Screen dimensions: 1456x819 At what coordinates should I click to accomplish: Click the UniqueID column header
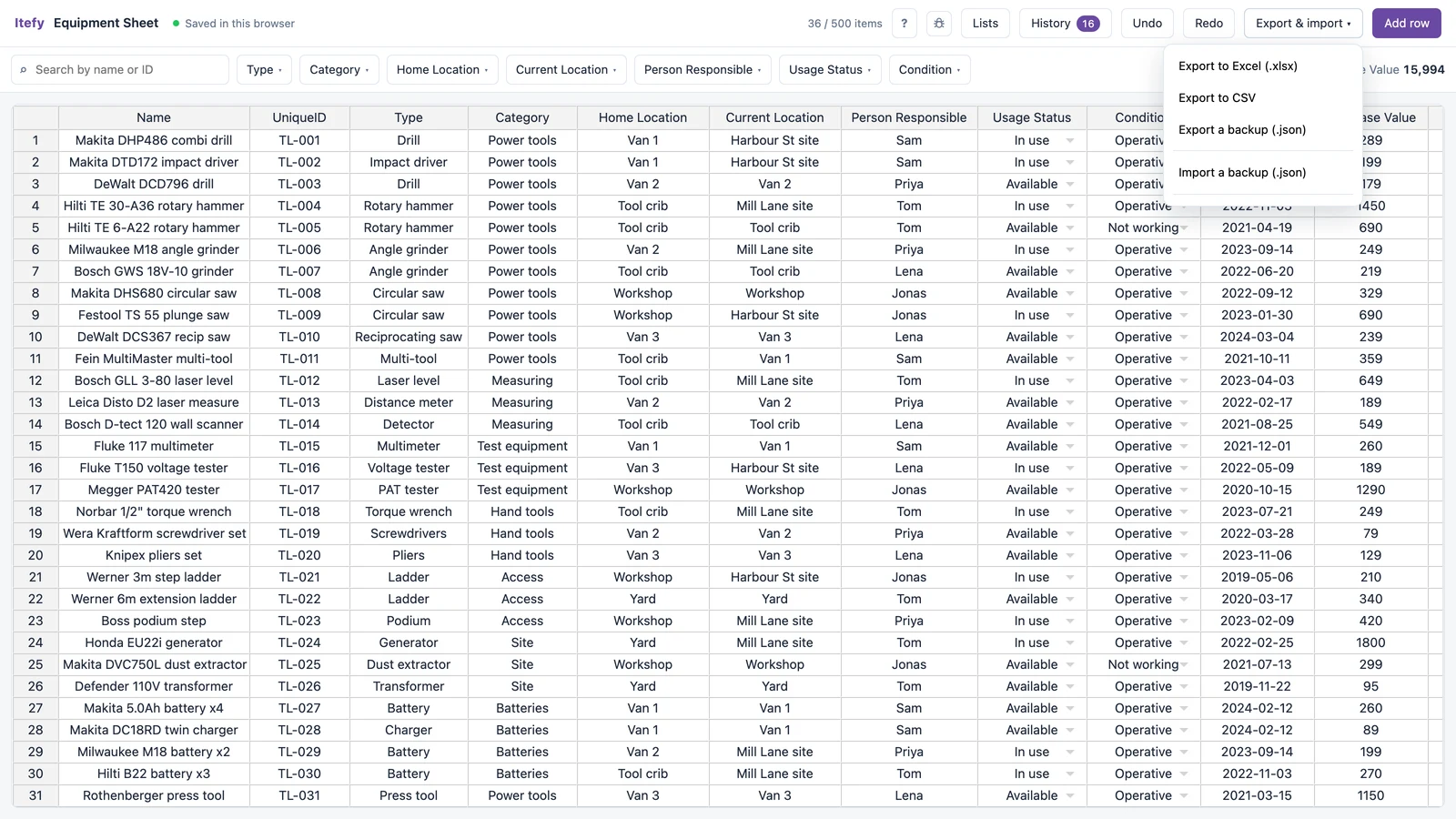tap(299, 117)
